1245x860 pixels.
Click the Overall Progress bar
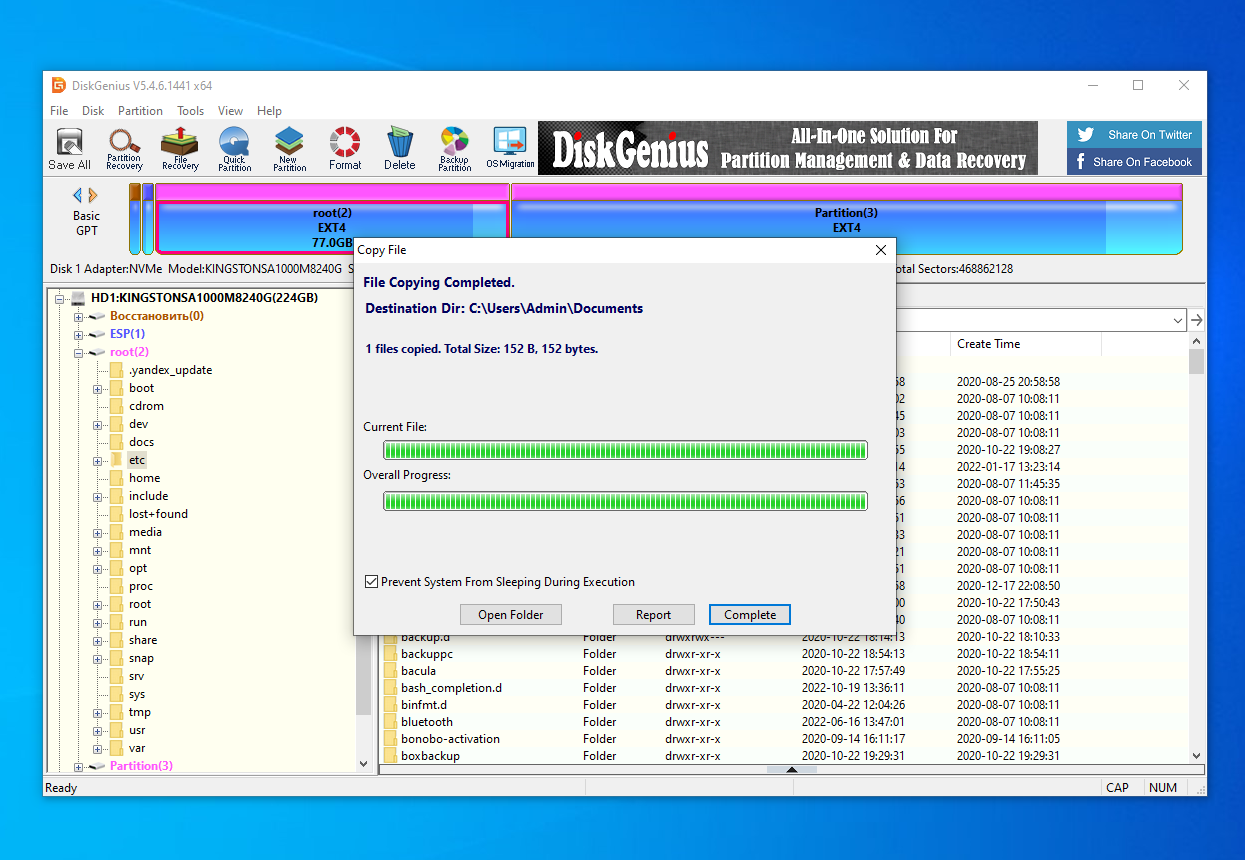pos(624,501)
